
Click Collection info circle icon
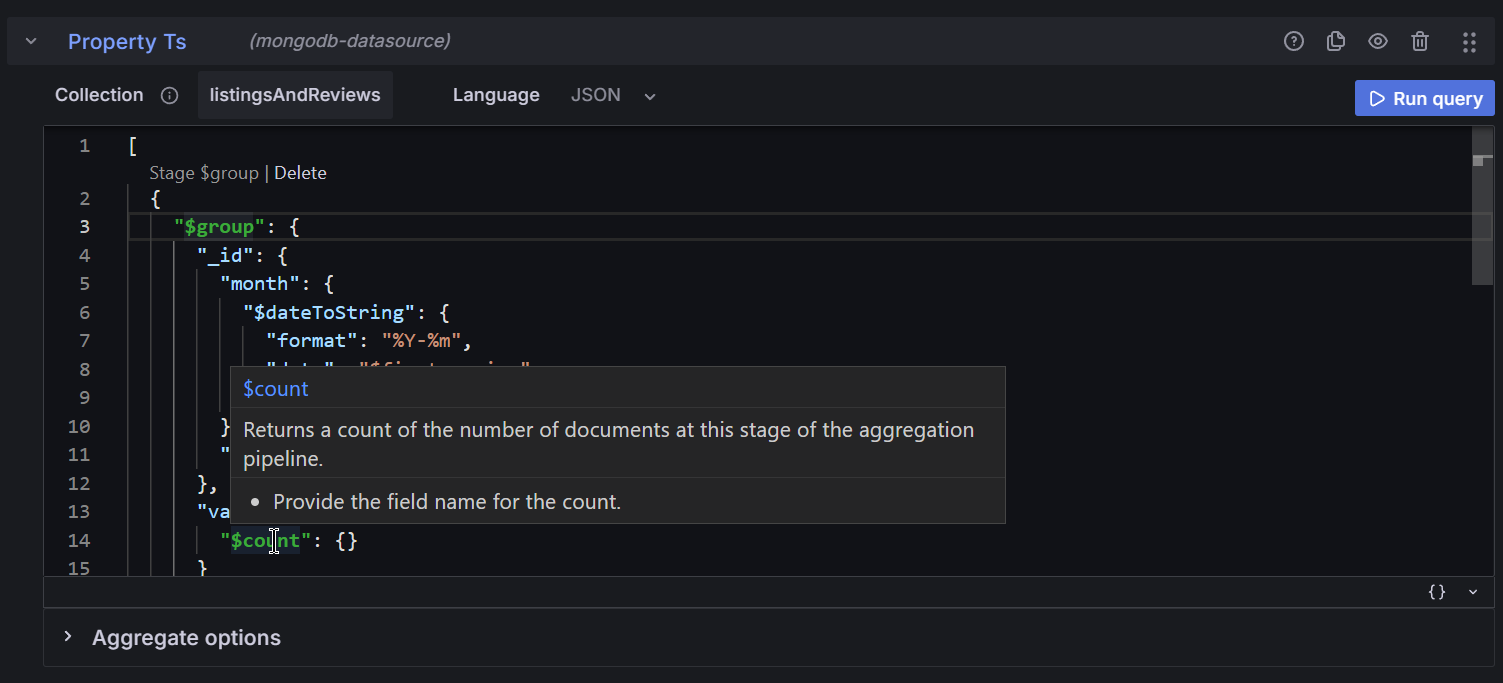click(x=170, y=96)
